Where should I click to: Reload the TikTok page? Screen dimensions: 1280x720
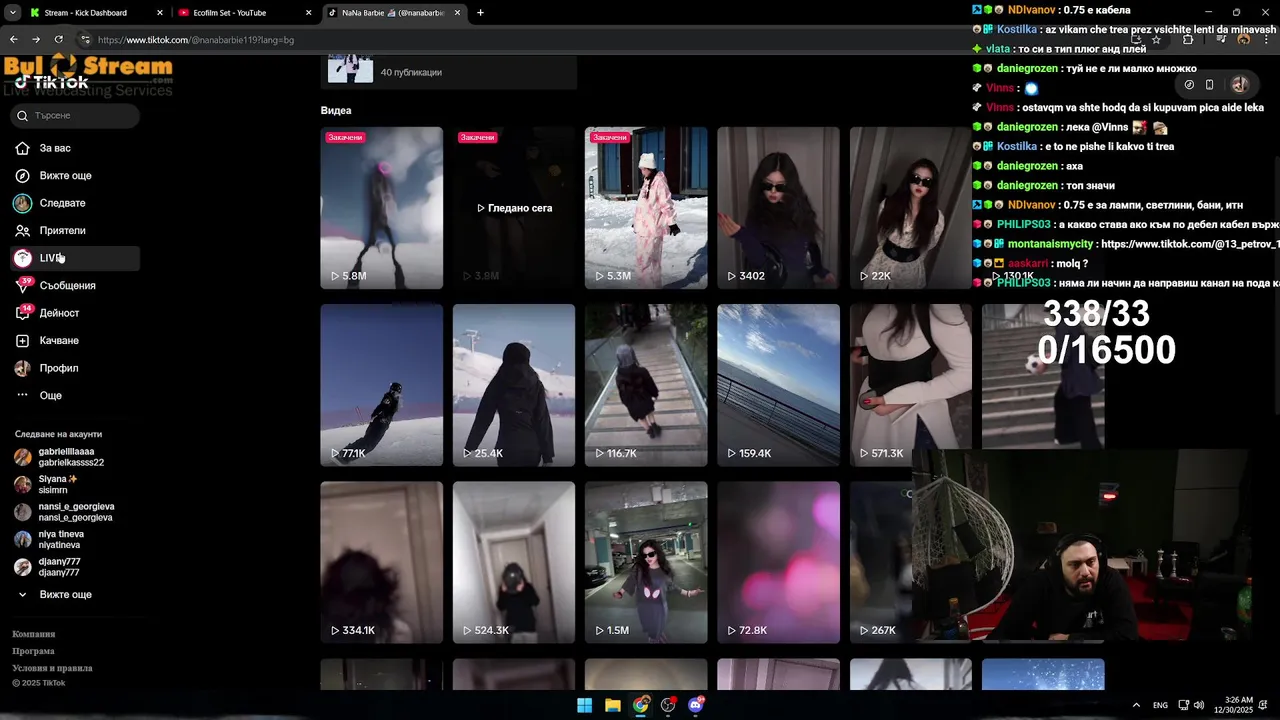59,40
